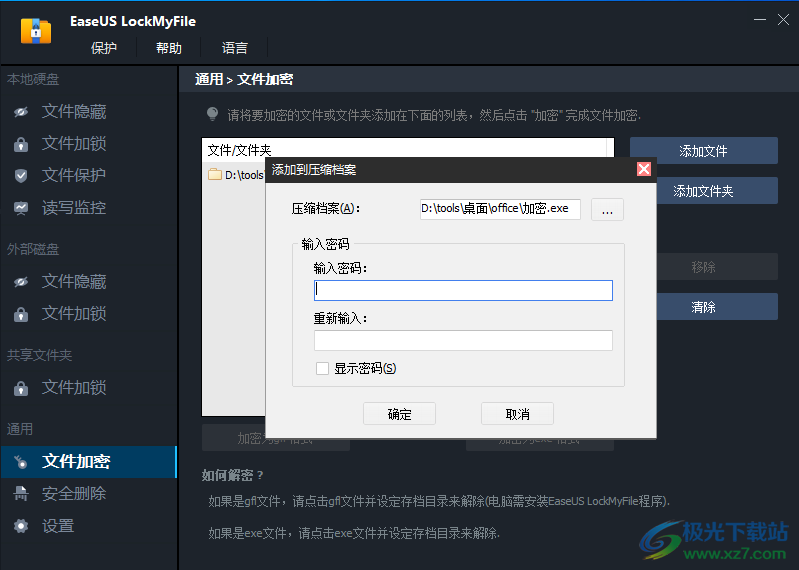Screen dimensions: 799x570
Task: Click the 通用 breadcrumb link
Action: (209, 79)
